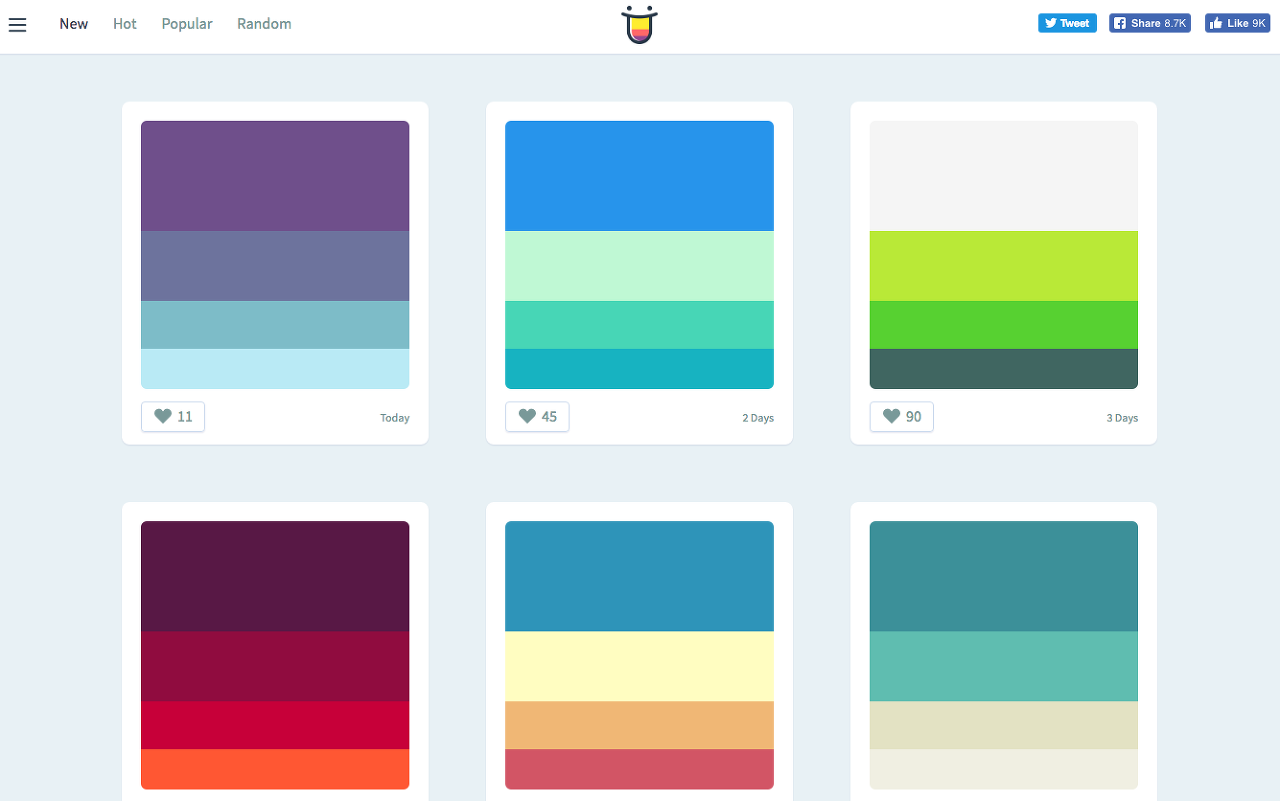Select pale cream yellow swatch
This screenshot has height=801, width=1280.
(x=639, y=666)
